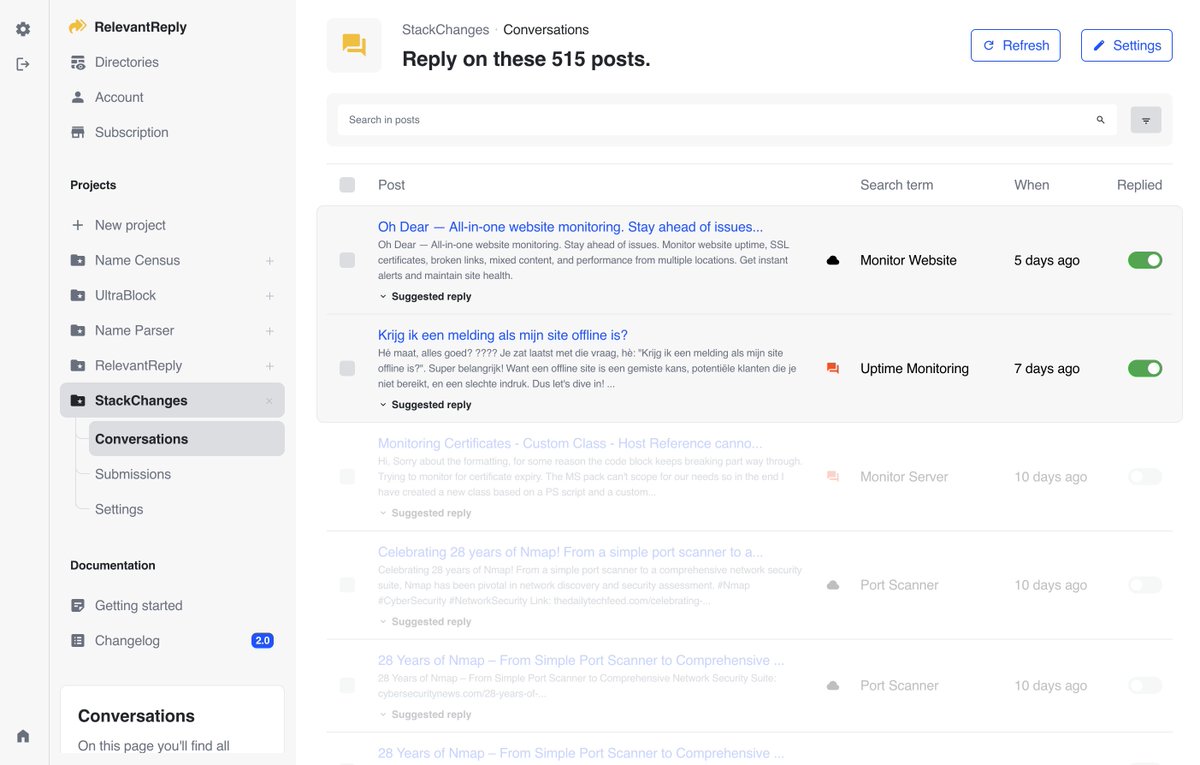Click the RelevantReply logo arrow icon

tap(78, 27)
